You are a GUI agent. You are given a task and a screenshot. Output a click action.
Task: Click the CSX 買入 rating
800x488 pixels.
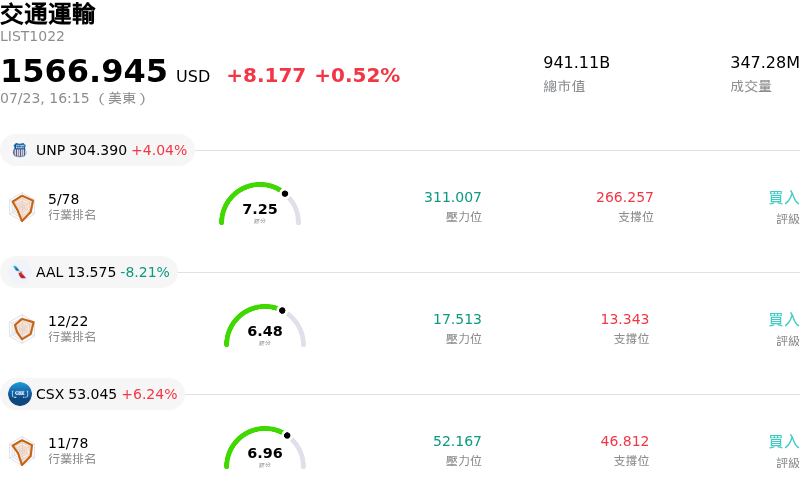[x=784, y=441]
